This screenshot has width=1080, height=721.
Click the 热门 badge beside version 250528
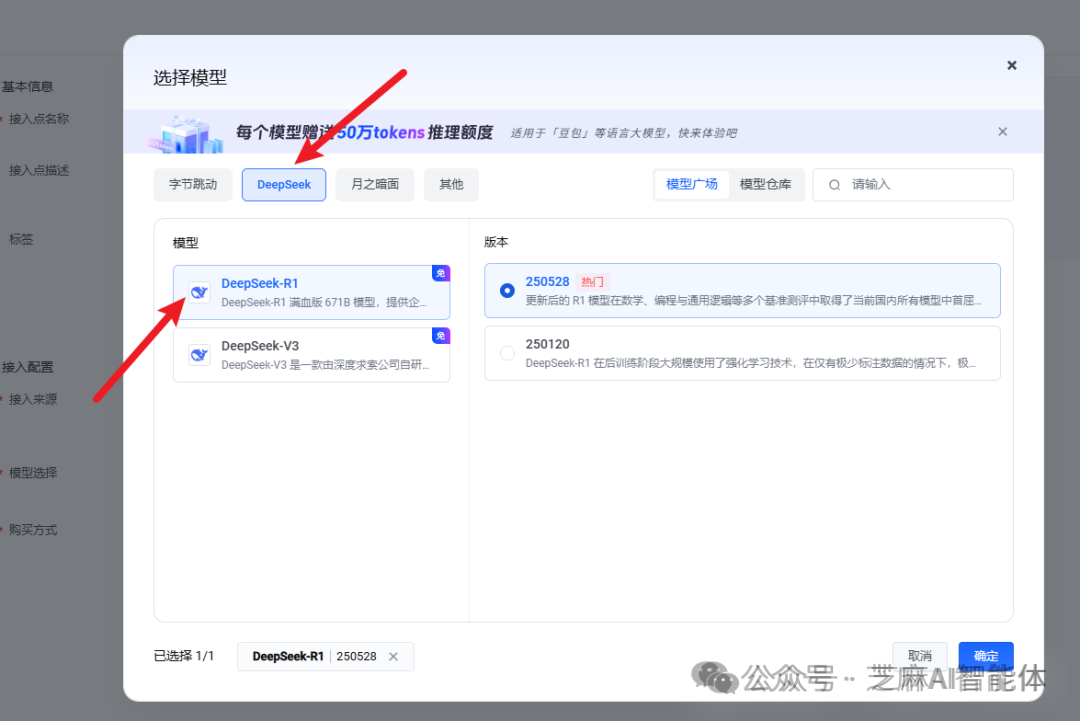pos(592,281)
